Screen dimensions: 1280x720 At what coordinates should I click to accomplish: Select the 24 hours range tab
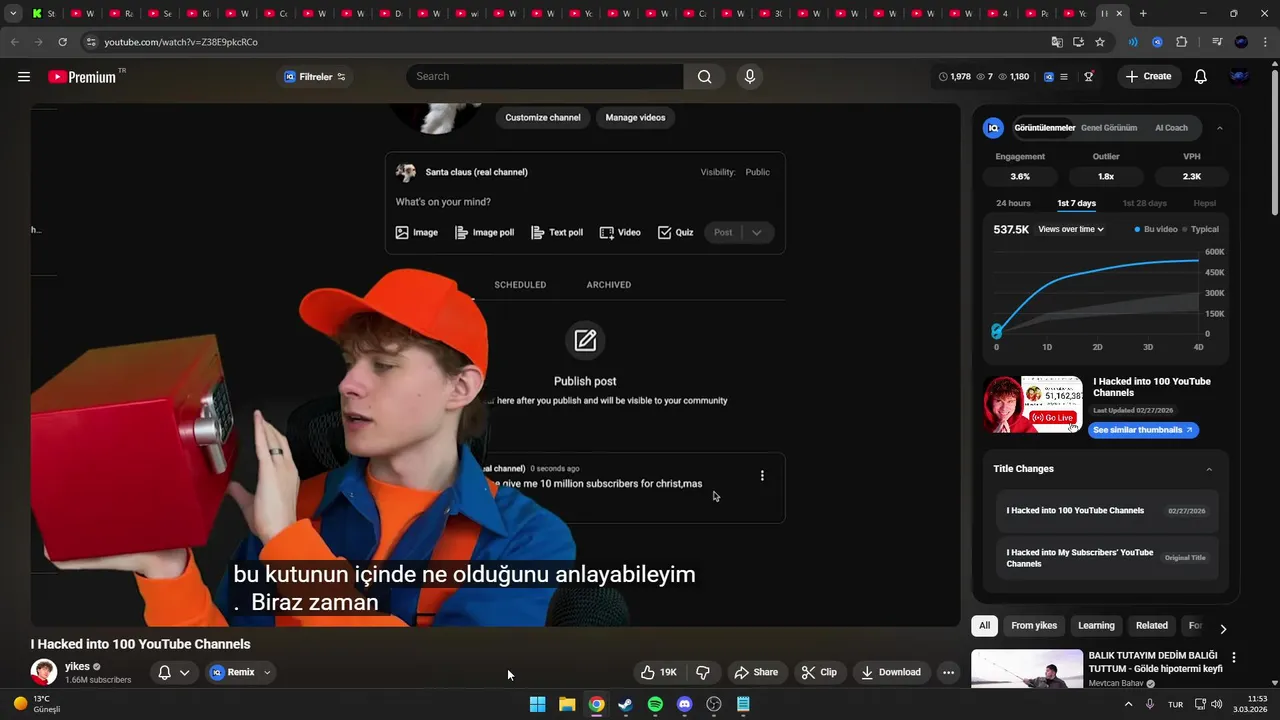tap(1013, 203)
